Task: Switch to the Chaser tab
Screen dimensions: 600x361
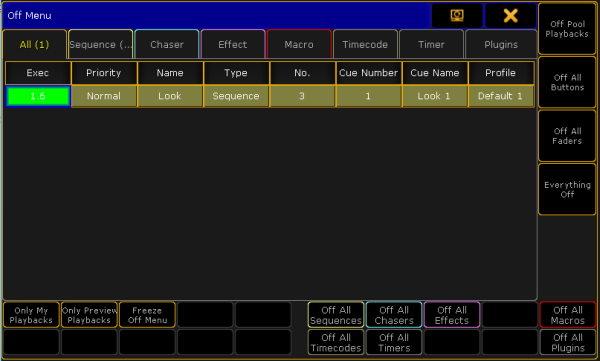Action: [167, 44]
